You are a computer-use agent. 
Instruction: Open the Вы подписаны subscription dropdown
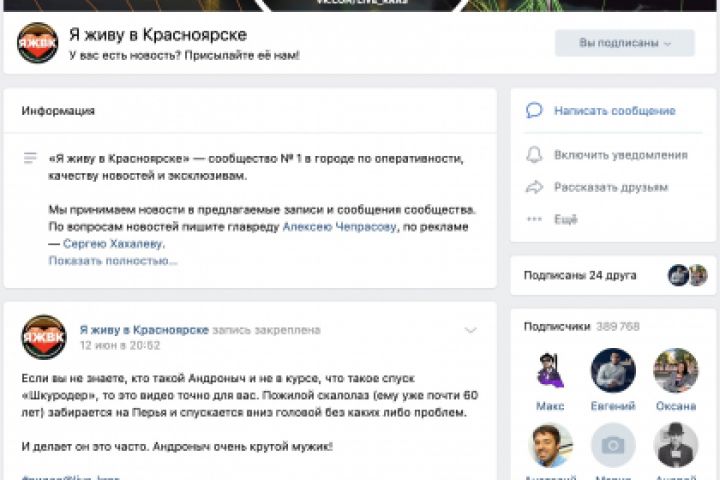tap(624, 43)
